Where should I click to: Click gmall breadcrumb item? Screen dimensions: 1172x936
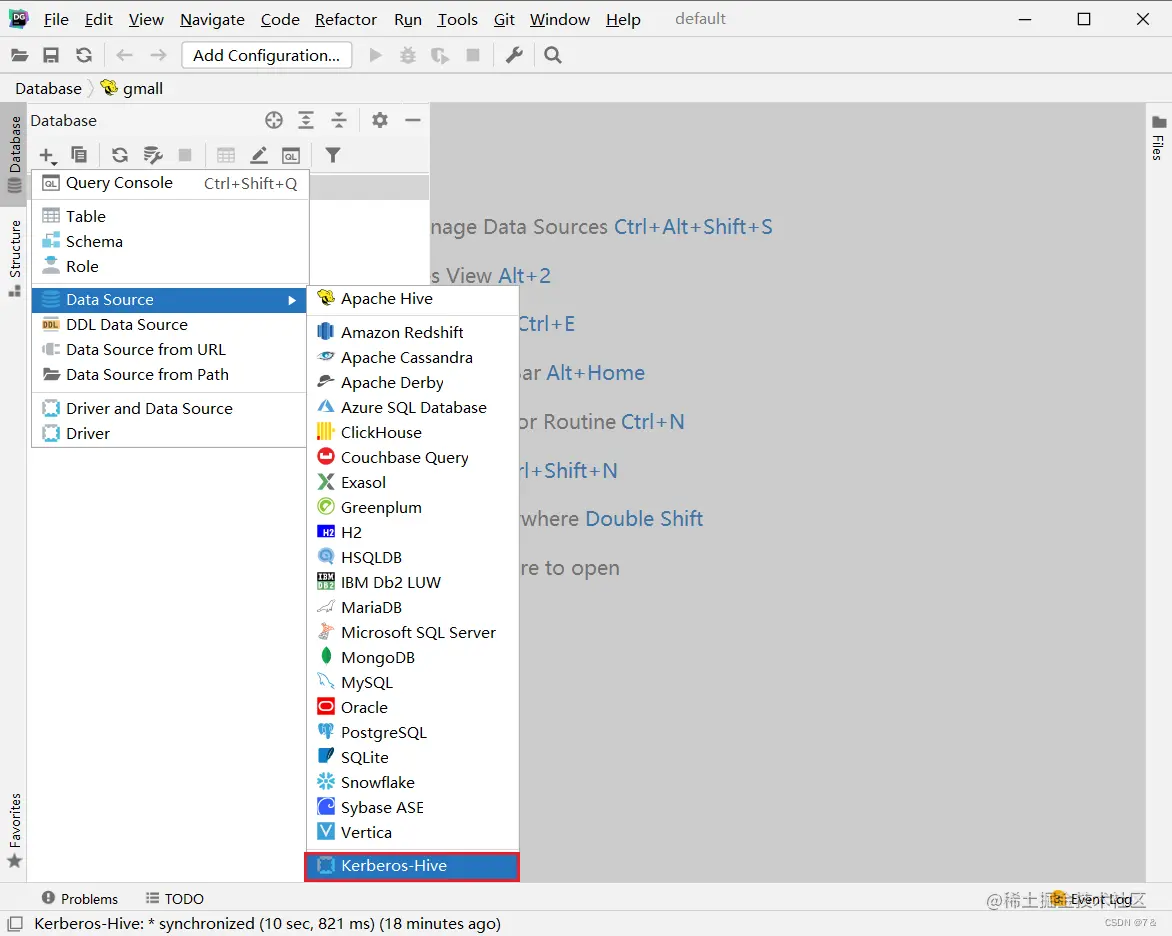click(132, 88)
